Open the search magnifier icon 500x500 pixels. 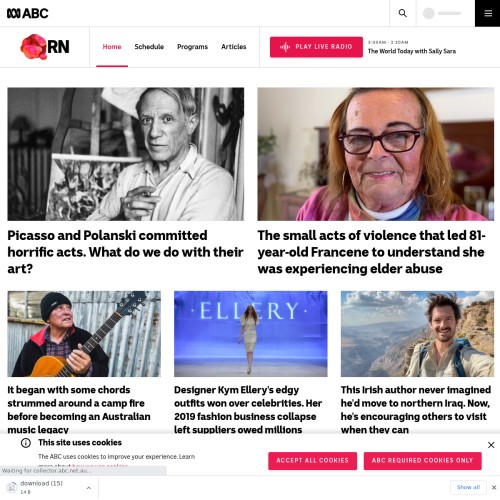click(x=403, y=13)
